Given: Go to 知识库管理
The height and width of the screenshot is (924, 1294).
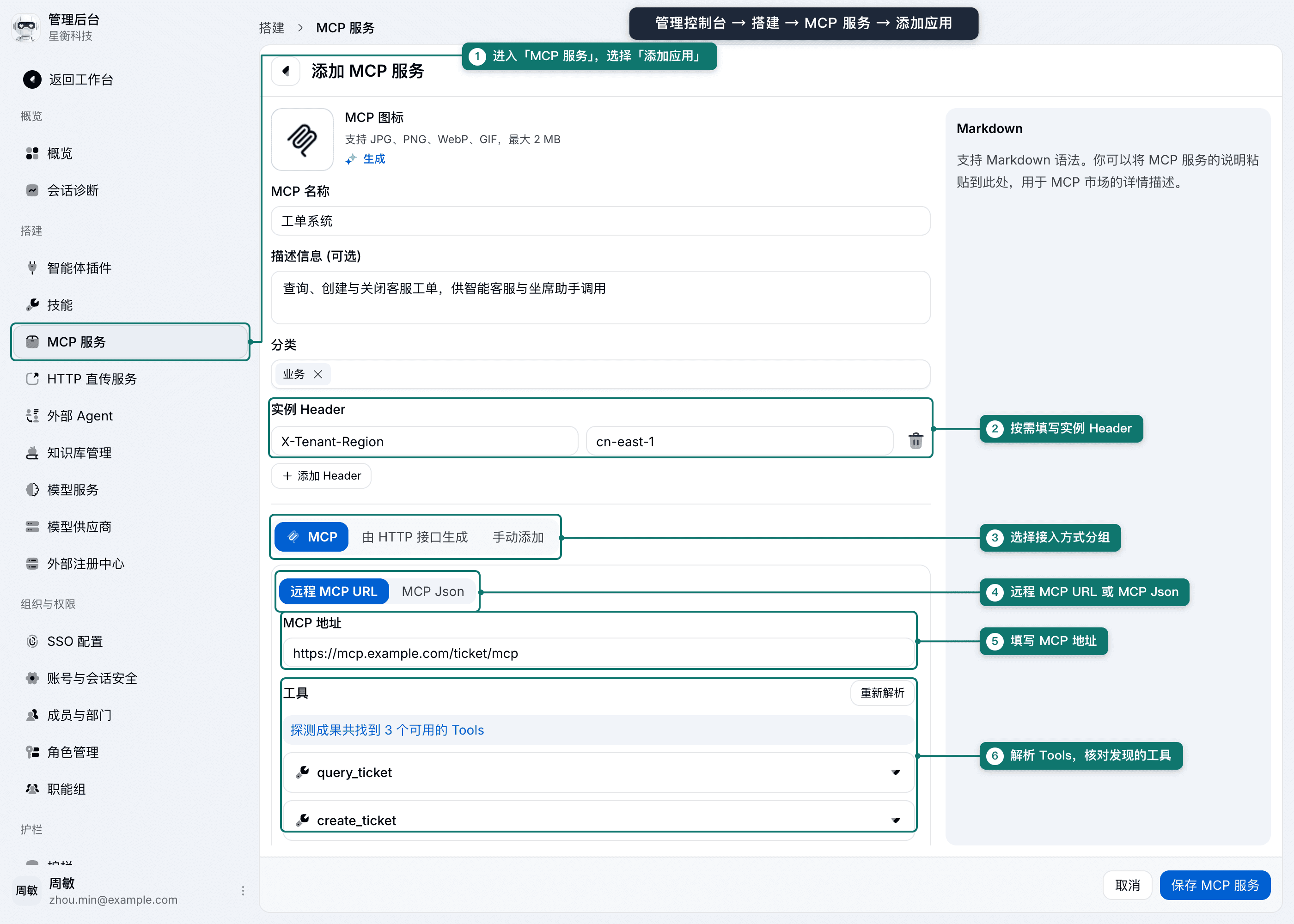Looking at the screenshot, I should [130, 452].
